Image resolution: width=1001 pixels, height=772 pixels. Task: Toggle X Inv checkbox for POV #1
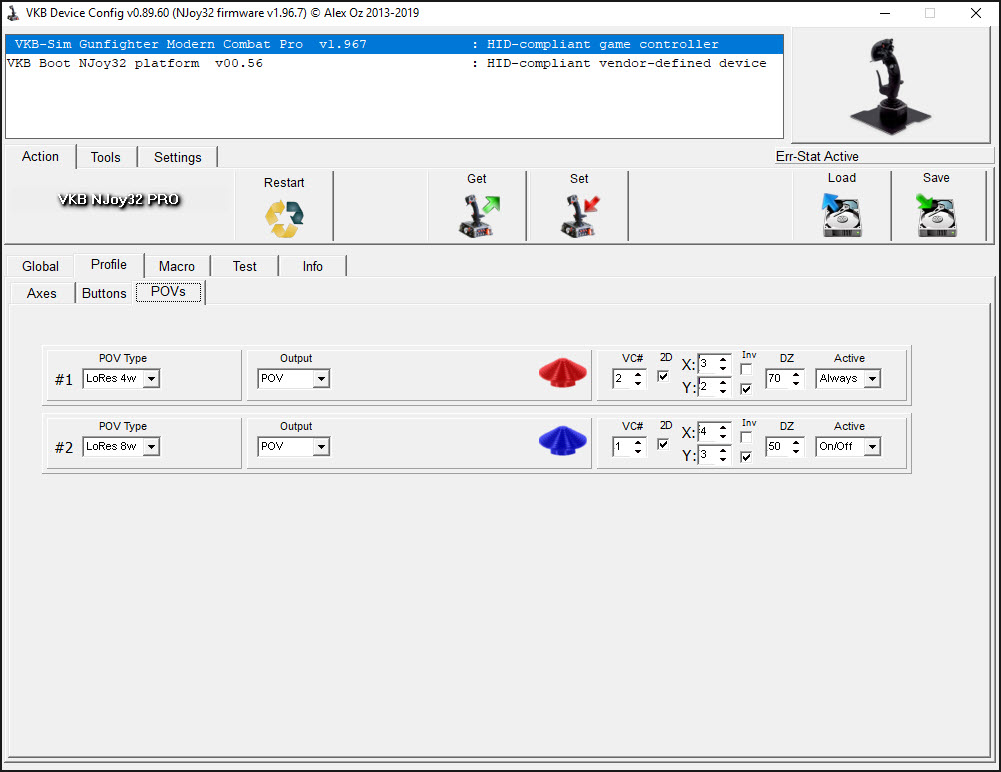pos(746,369)
